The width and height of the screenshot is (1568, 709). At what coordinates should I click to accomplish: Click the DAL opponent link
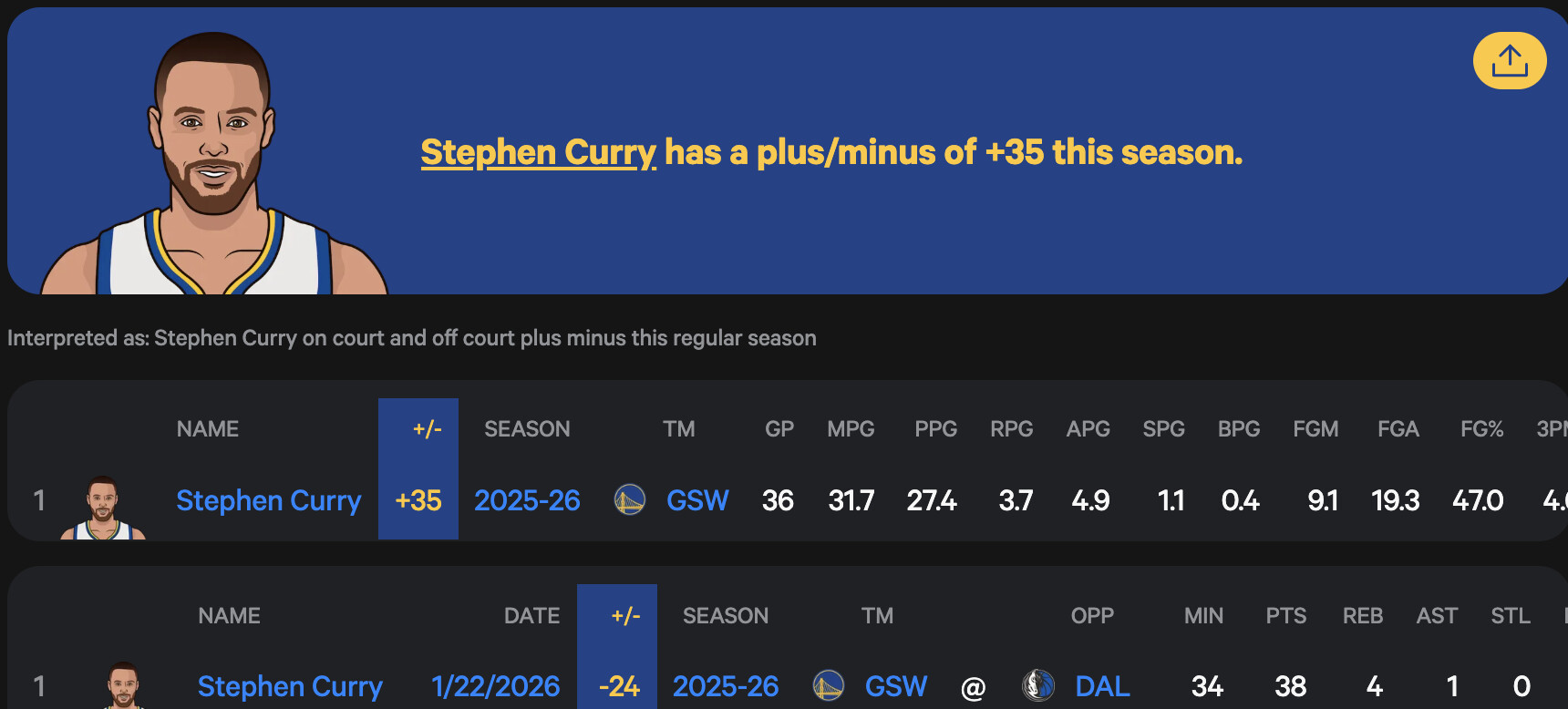(x=1102, y=686)
